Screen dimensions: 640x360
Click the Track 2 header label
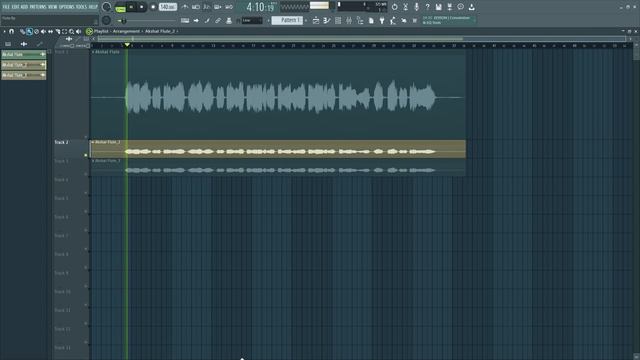[62, 142]
